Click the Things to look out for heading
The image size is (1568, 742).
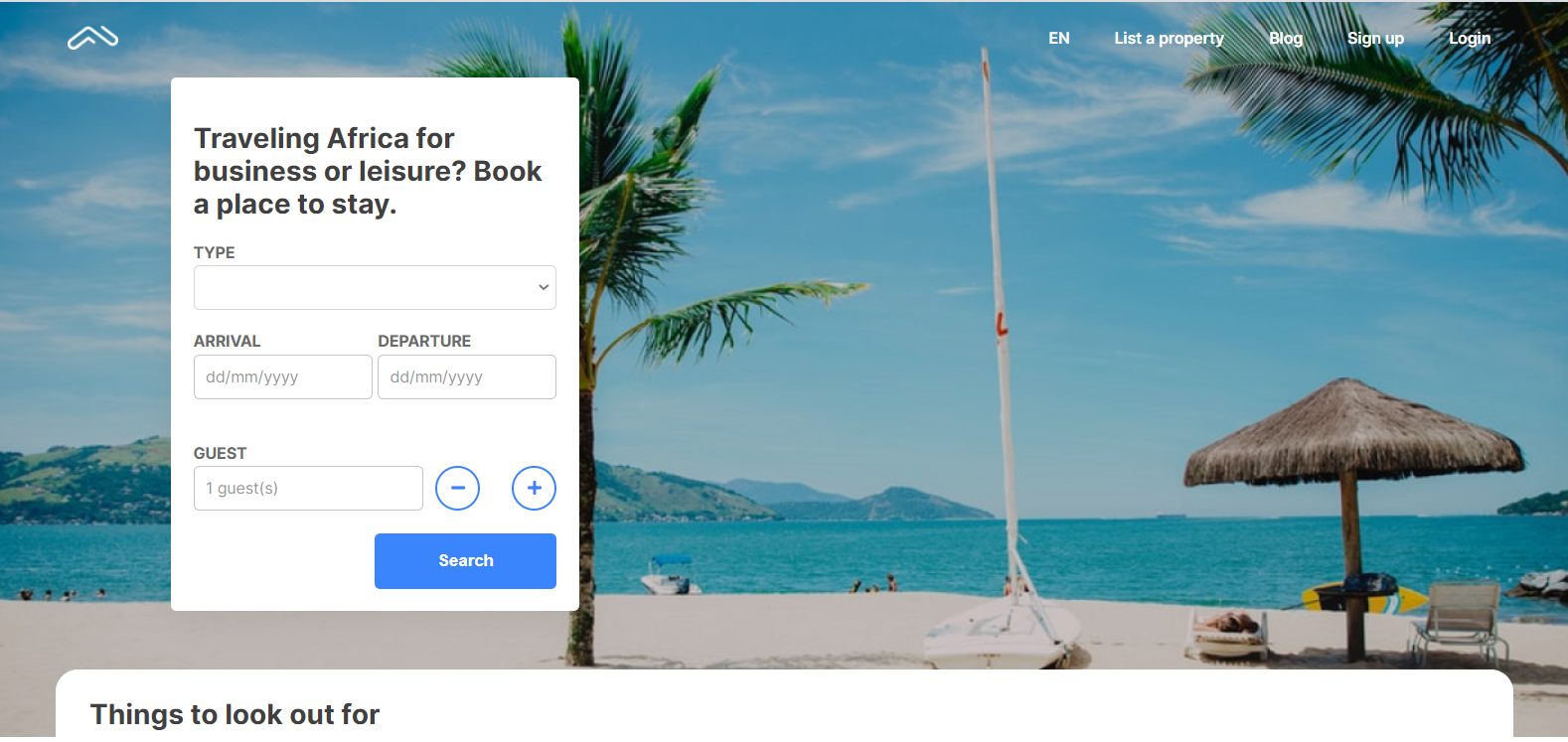pos(235,714)
